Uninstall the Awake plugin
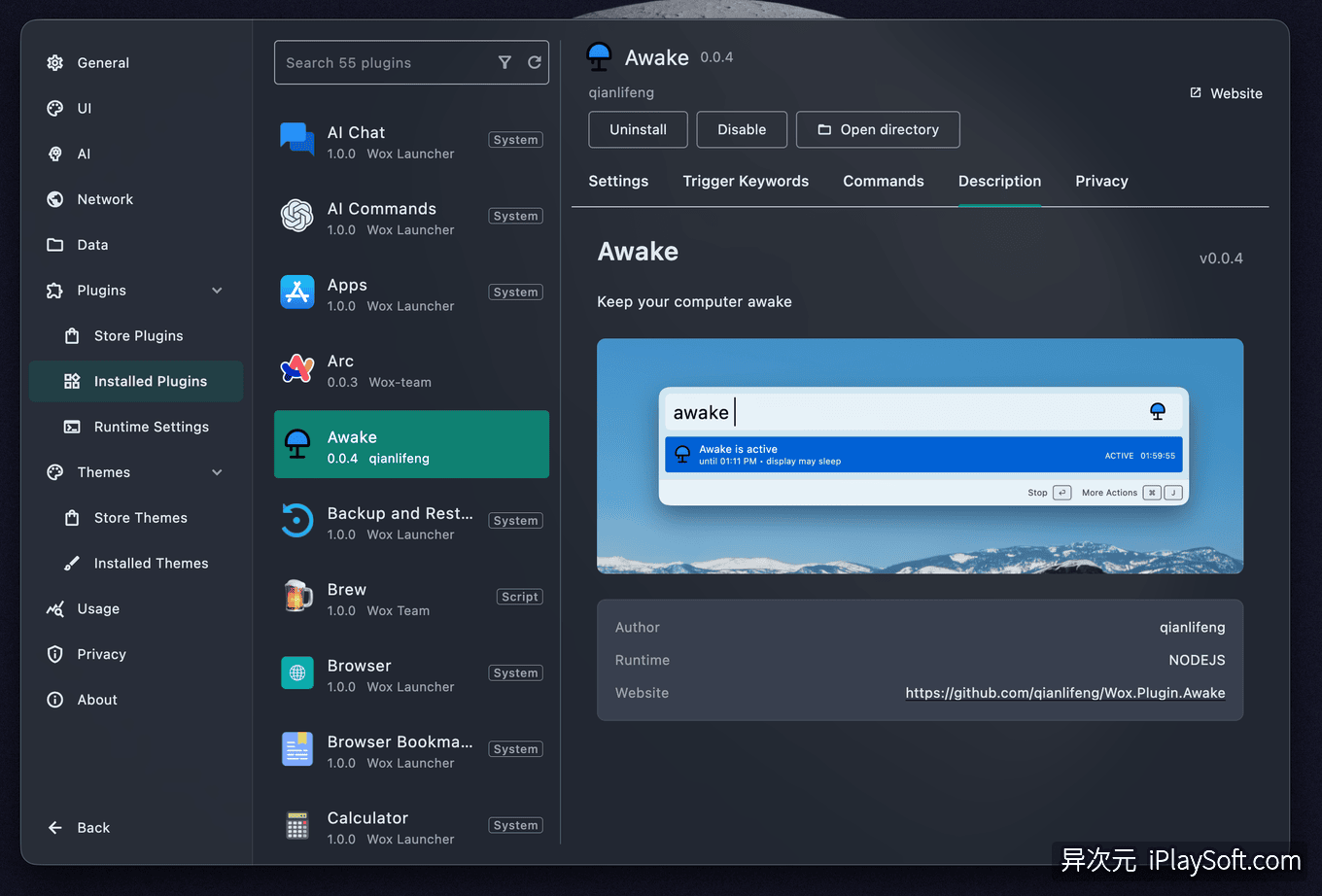 pyautogui.click(x=638, y=129)
